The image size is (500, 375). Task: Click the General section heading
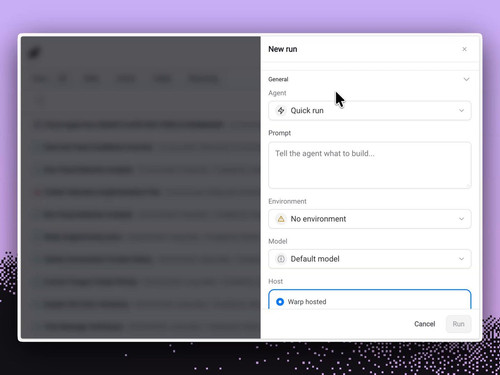[278, 79]
